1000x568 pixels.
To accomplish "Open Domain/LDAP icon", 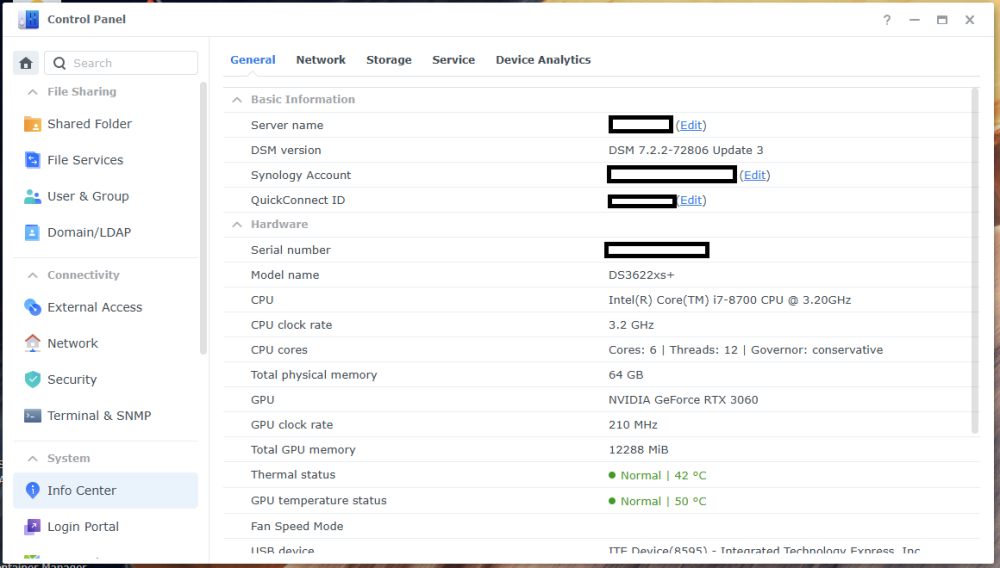I will coord(32,233).
